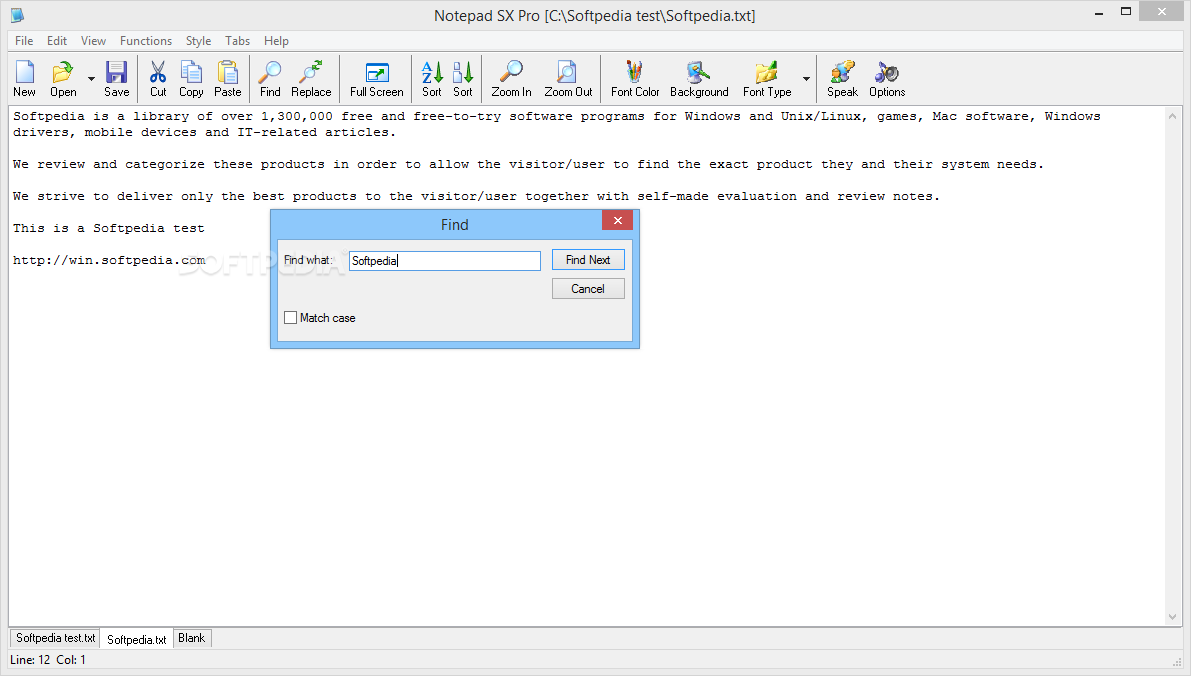Change the Font Color
This screenshot has height=676, width=1191.
click(635, 79)
